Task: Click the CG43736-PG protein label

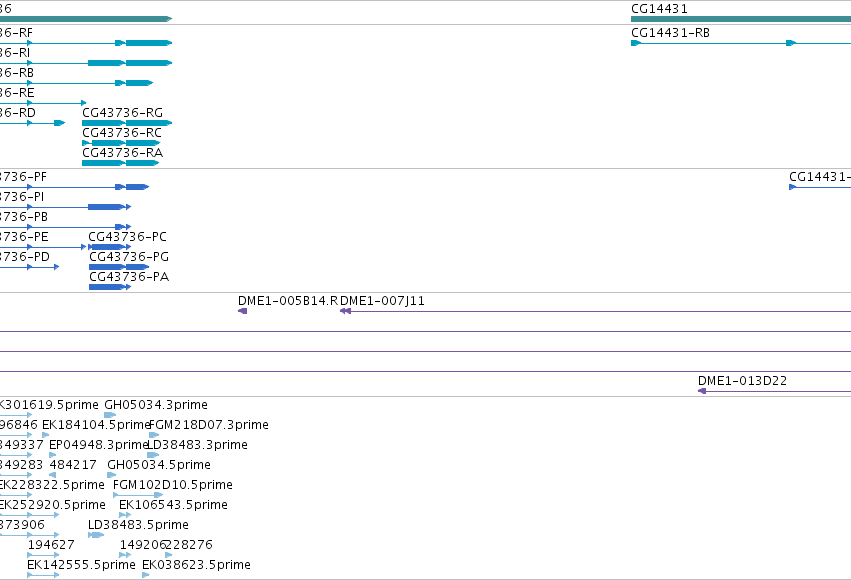Action: pyautogui.click(x=129, y=257)
